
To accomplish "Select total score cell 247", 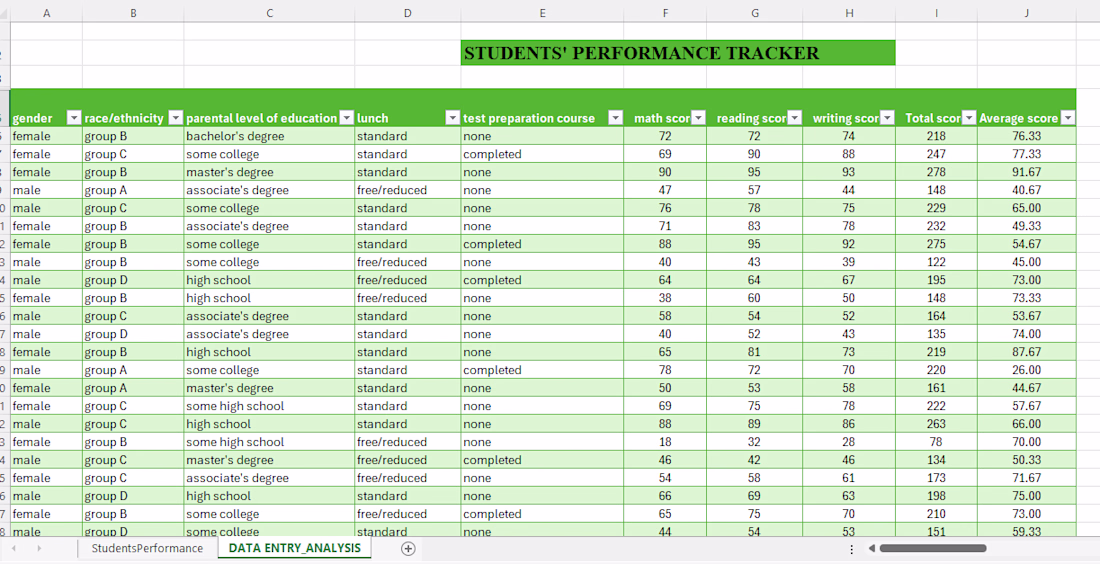I will click(x=936, y=154).
